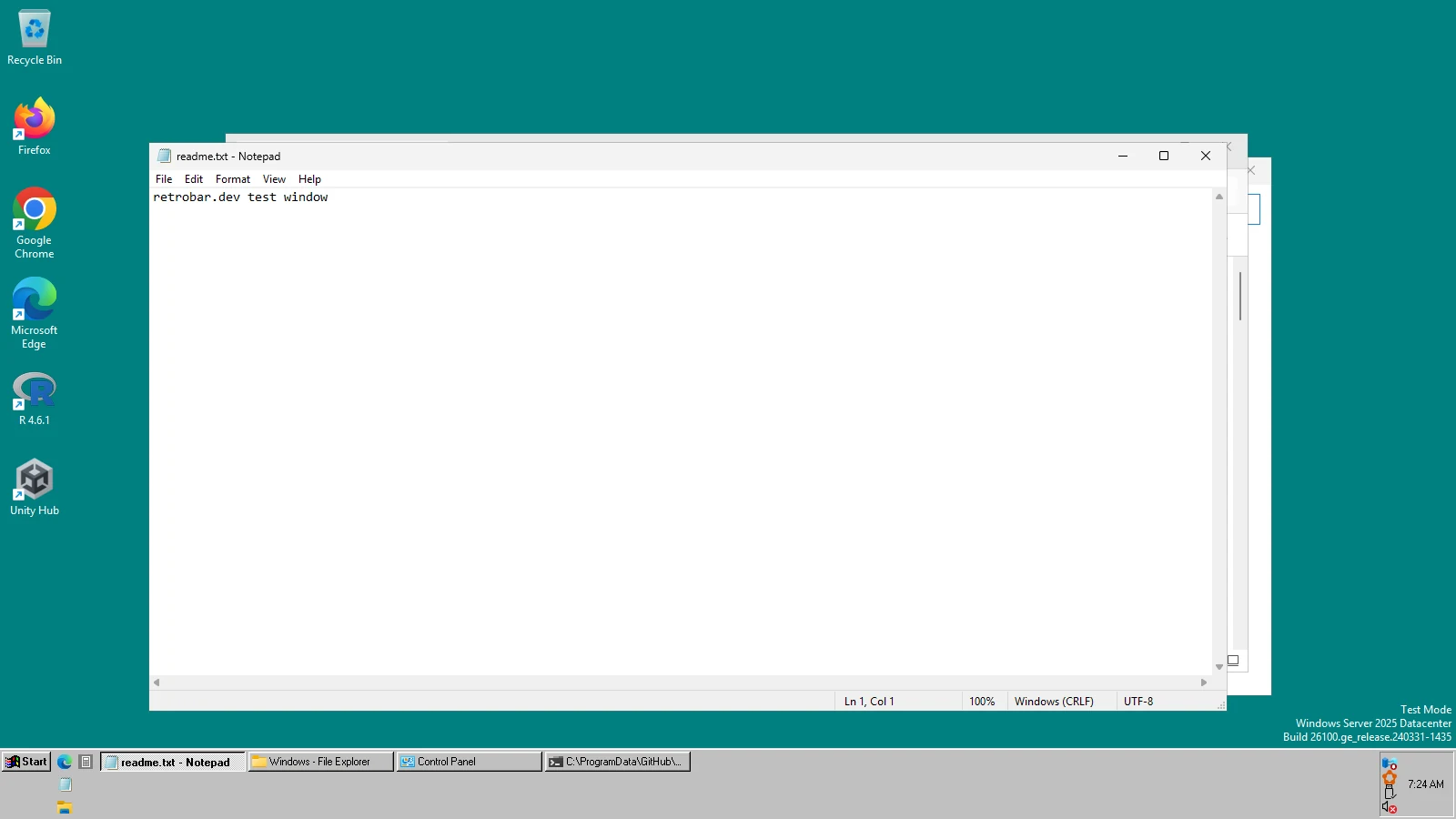Viewport: 1456px width, 819px height.
Task: Maximize the Notepad window
Action: [x=1164, y=156]
